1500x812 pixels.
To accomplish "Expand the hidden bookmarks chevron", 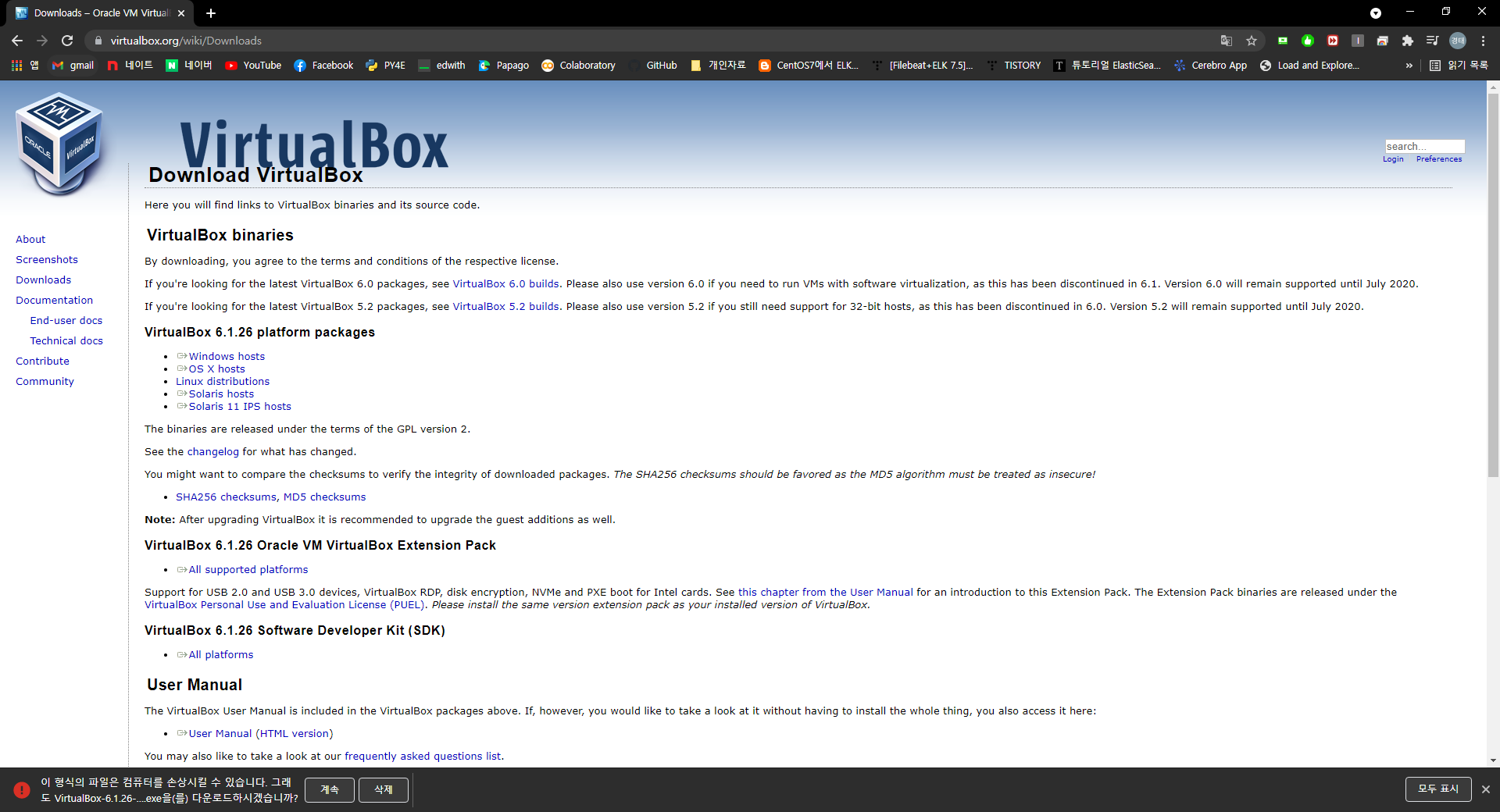I will pos(1409,66).
